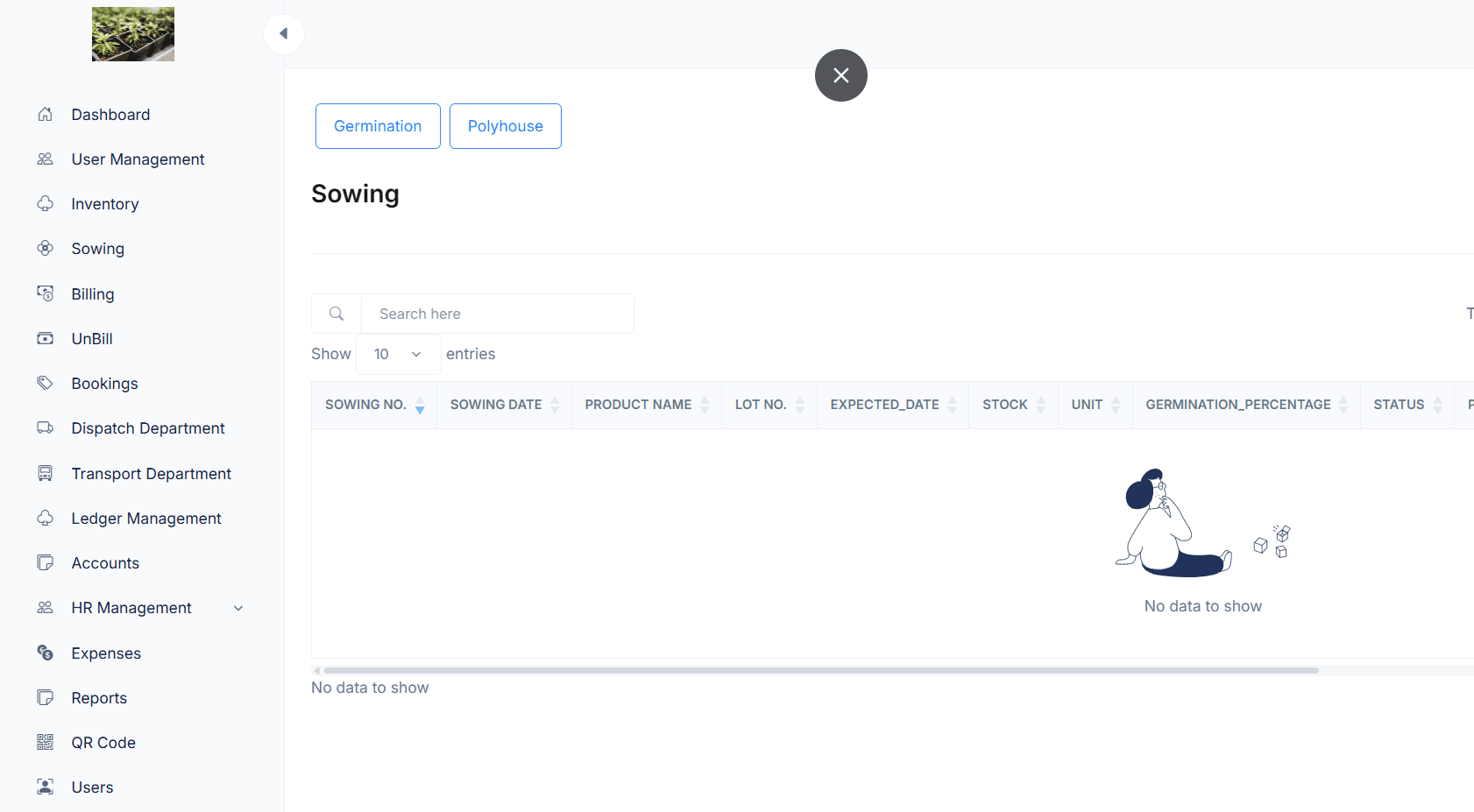Go to Ledger Management page
The image size is (1474, 812).
point(146,519)
